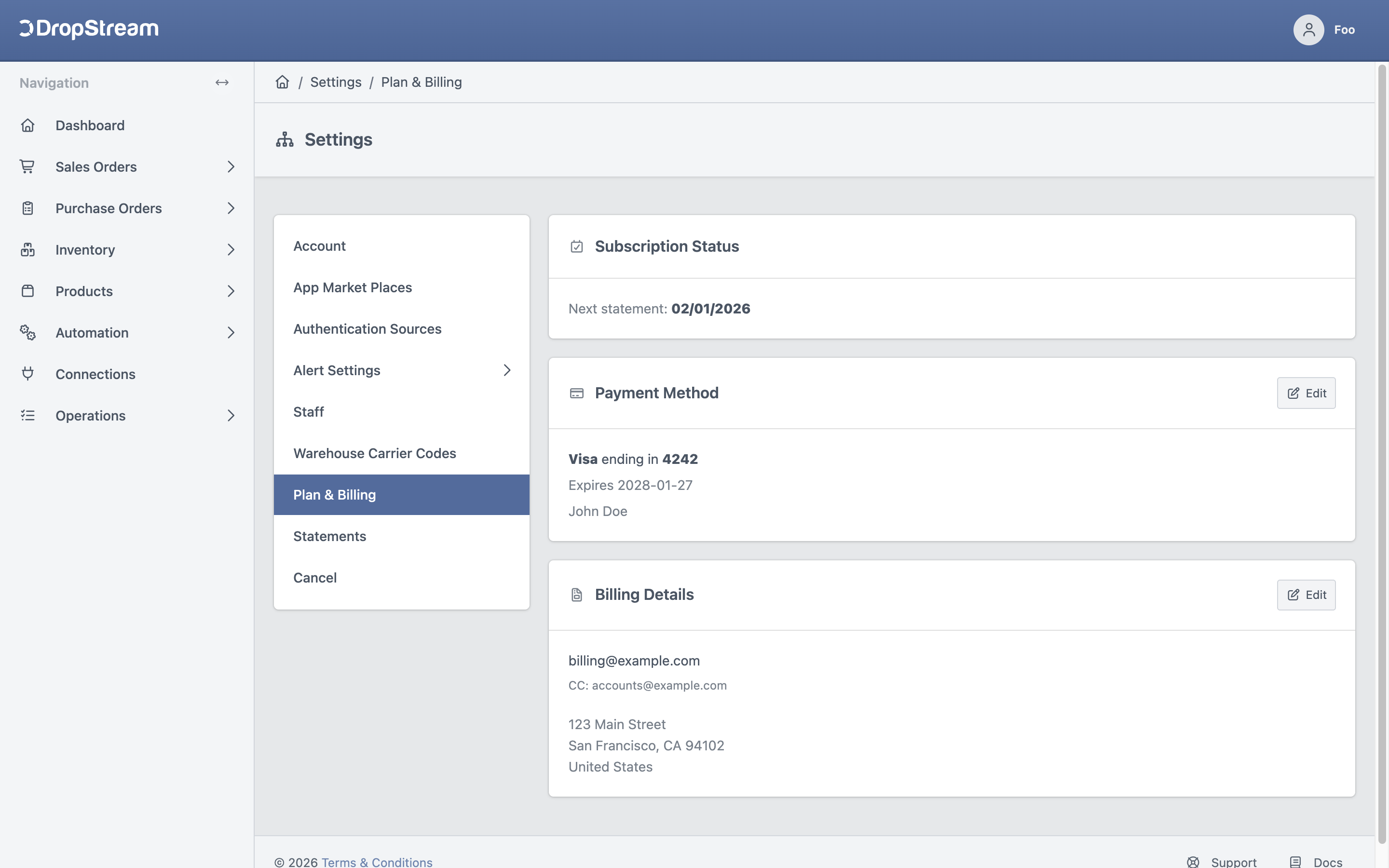Click the "Visa ending in 4242" text
1389x868 pixels.
click(x=632, y=459)
